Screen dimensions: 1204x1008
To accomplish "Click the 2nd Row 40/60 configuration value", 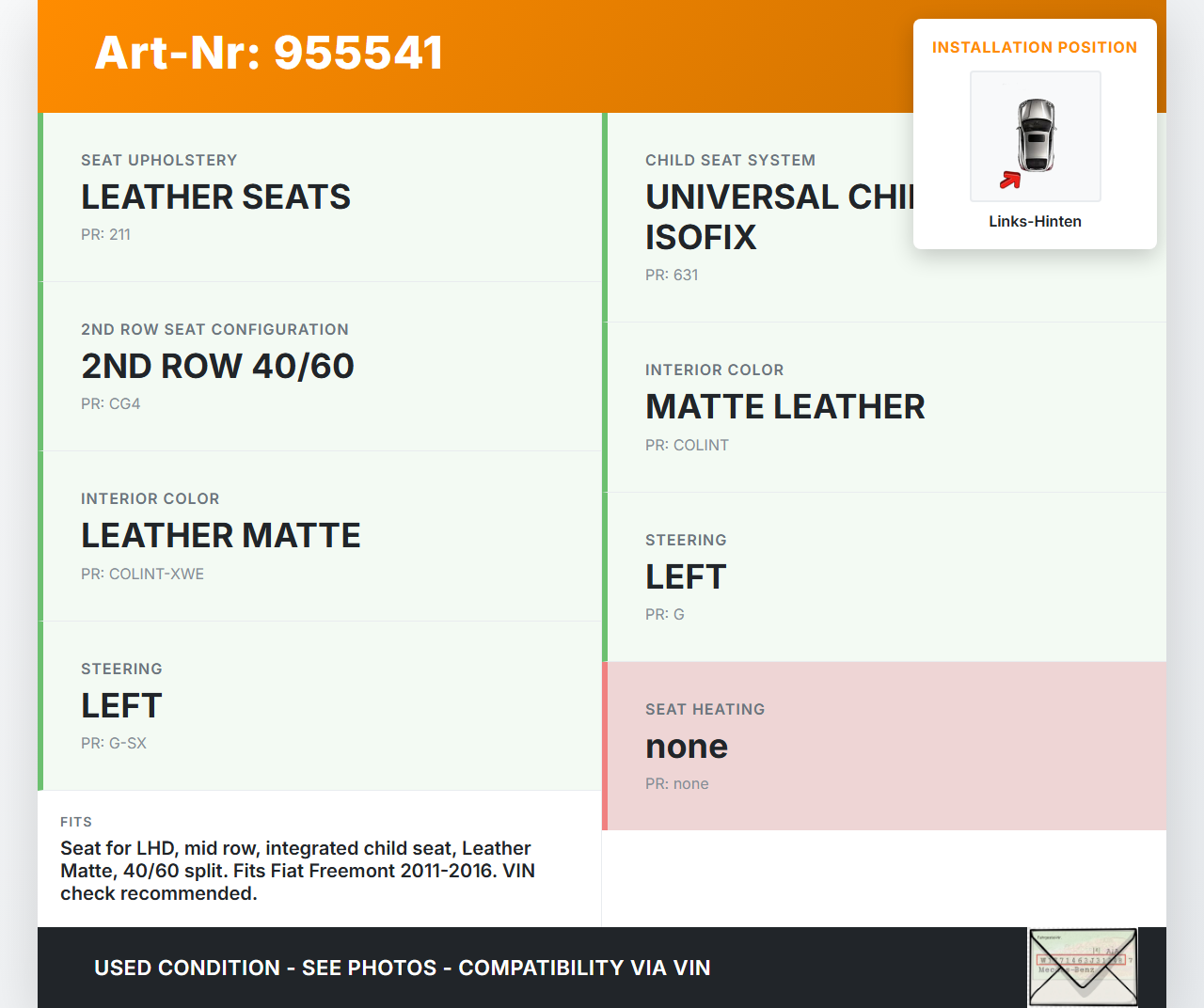I will click(x=217, y=367).
